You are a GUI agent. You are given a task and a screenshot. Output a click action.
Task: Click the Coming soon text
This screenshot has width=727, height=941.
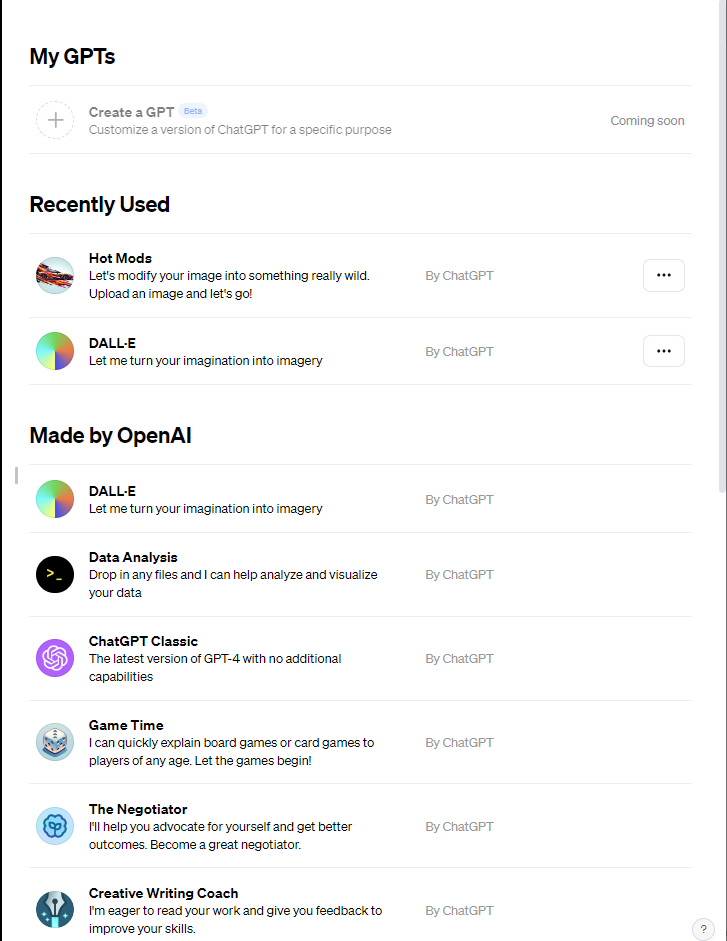click(647, 121)
